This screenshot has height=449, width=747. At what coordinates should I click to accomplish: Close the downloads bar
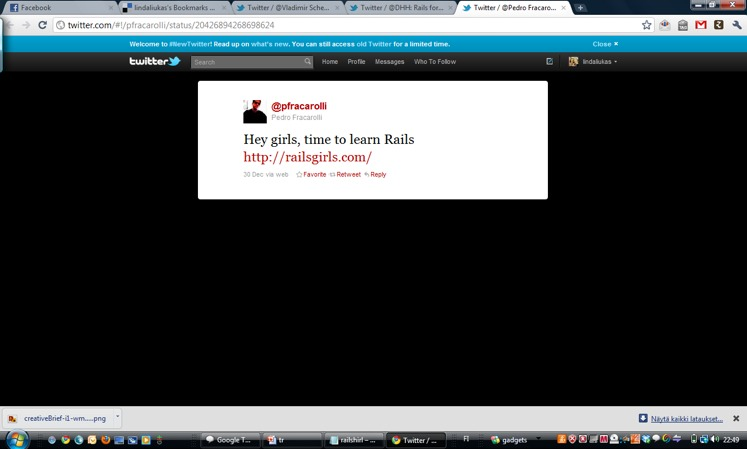[x=736, y=418]
